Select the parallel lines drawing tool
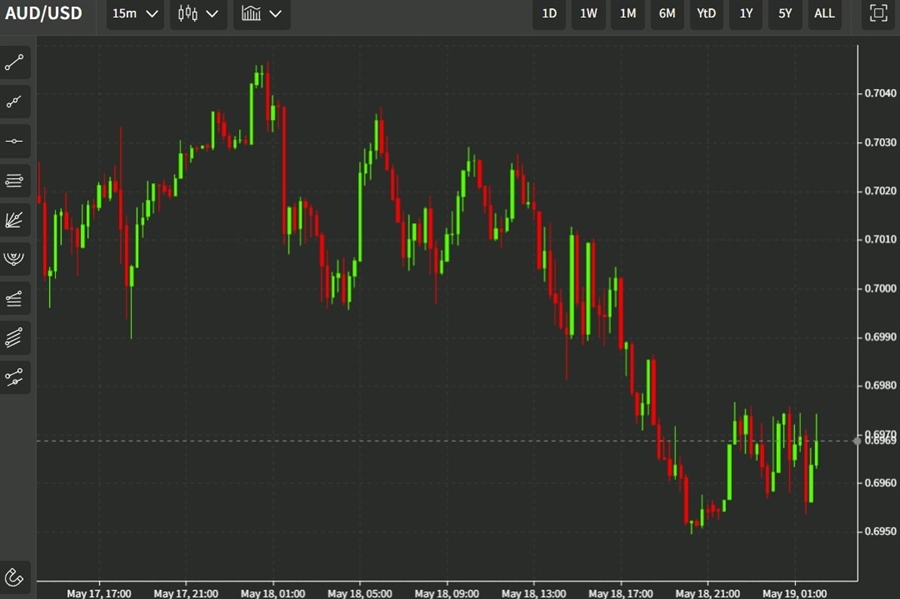Screen dimensions: 900x599 [14, 180]
